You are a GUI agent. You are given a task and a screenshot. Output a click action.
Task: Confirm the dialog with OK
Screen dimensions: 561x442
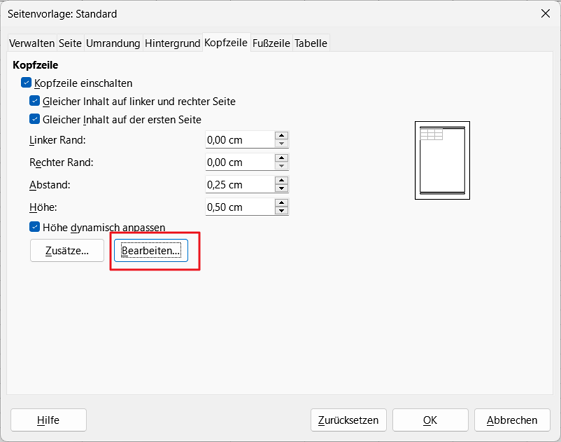430,420
